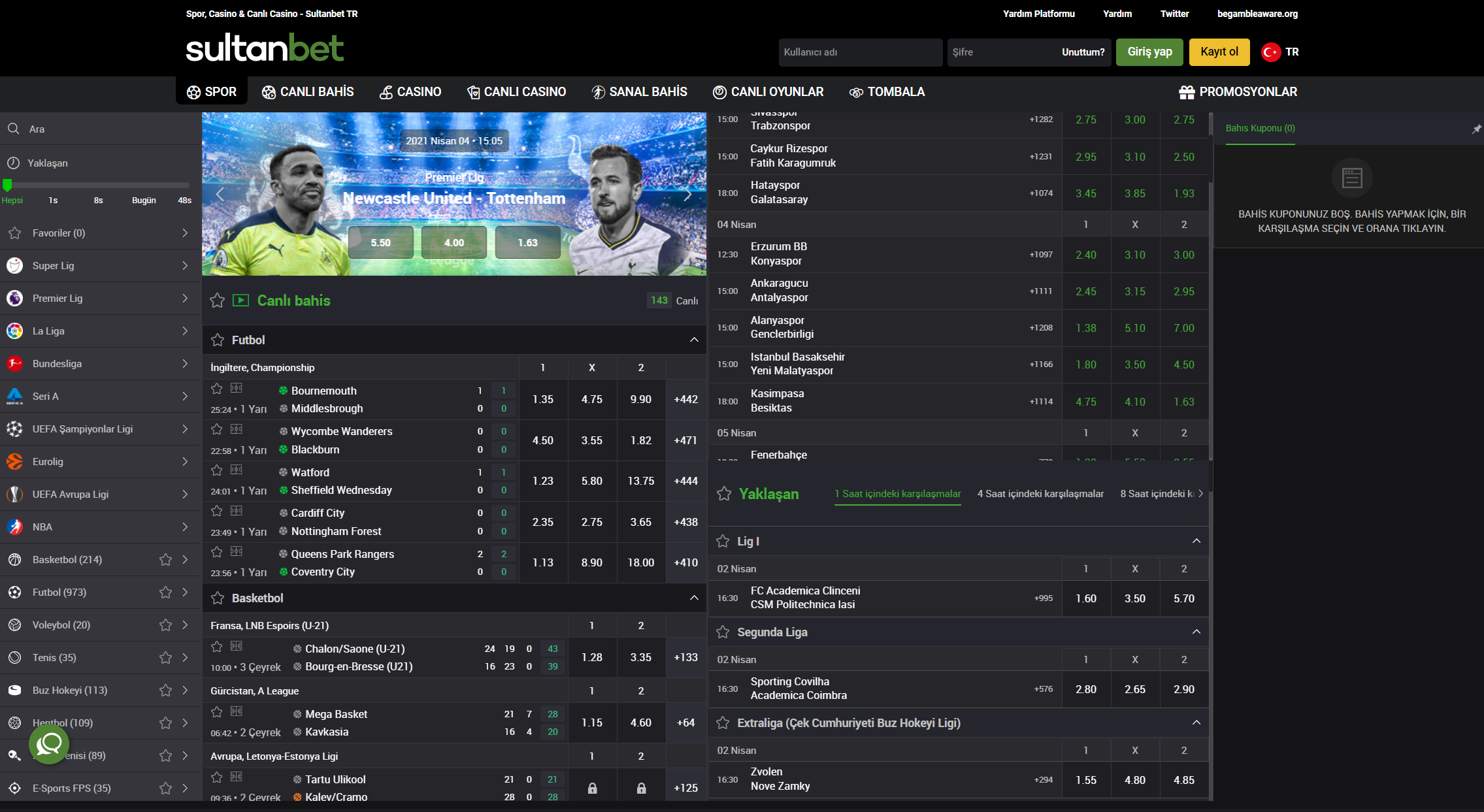Favorite the Tenis (35) sport star
The image size is (1484, 812).
pyautogui.click(x=165, y=657)
